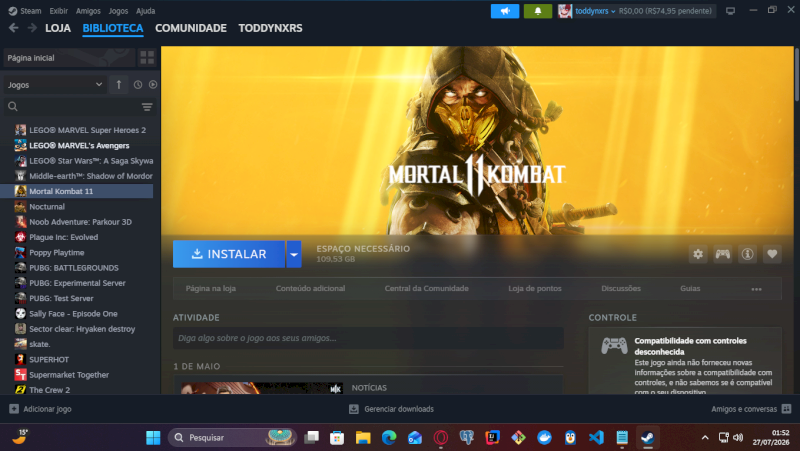The width and height of the screenshot is (800, 451).
Task: Open Gerenciar downloads
Action: coord(391,409)
